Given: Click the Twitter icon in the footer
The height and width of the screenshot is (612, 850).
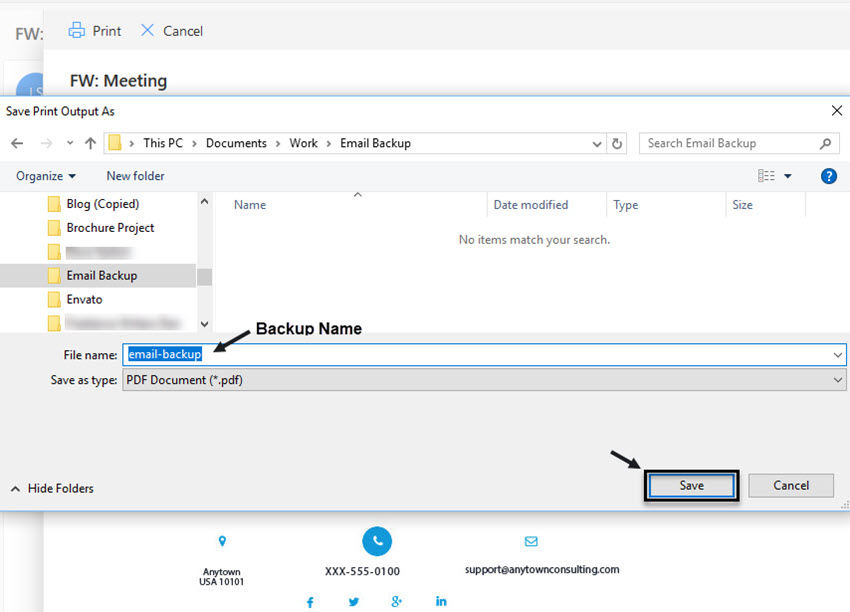Looking at the screenshot, I should 354,602.
